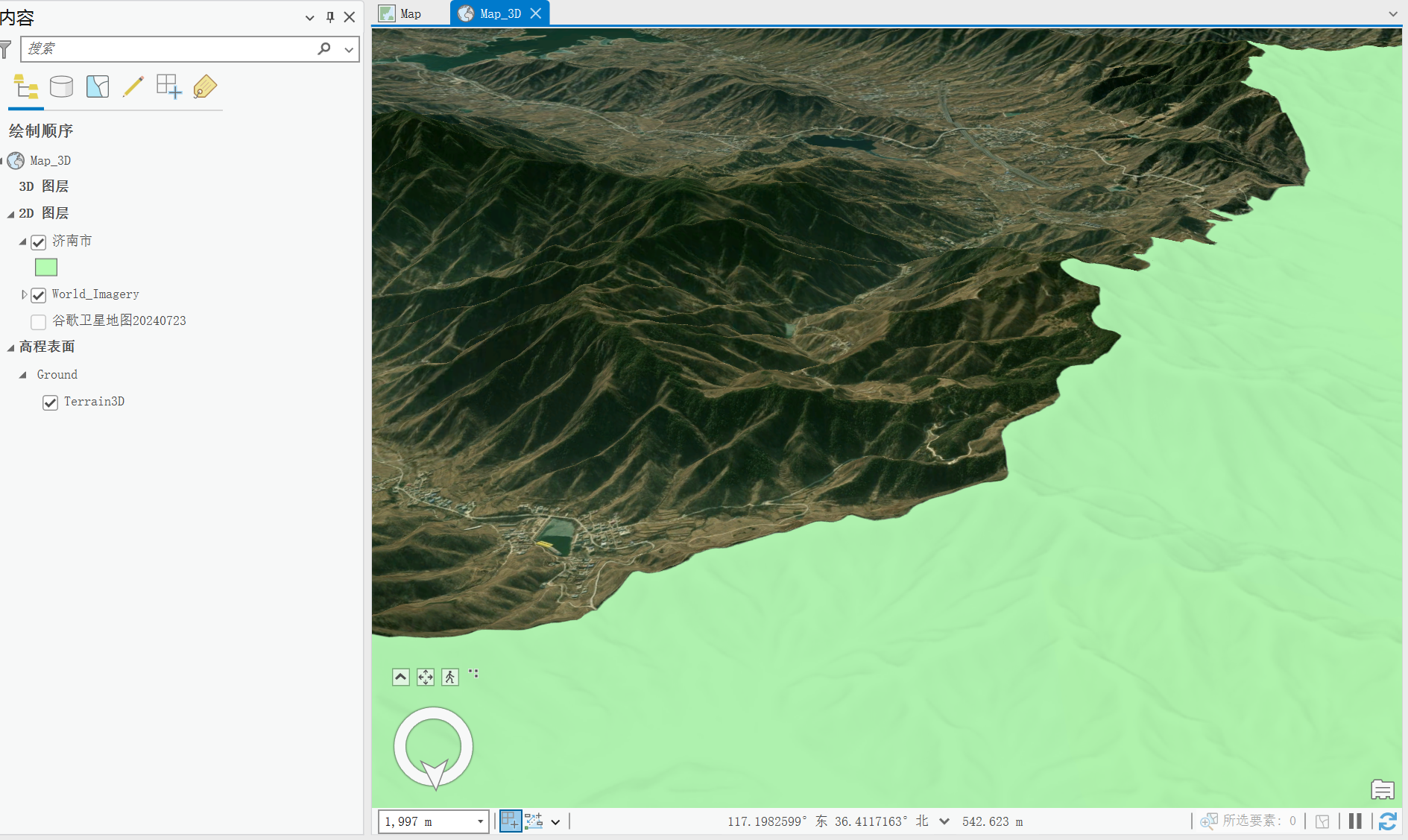Screen dimensions: 1408x840
Task: Uncheck World_Imagery layer visibility
Action: coord(39,295)
